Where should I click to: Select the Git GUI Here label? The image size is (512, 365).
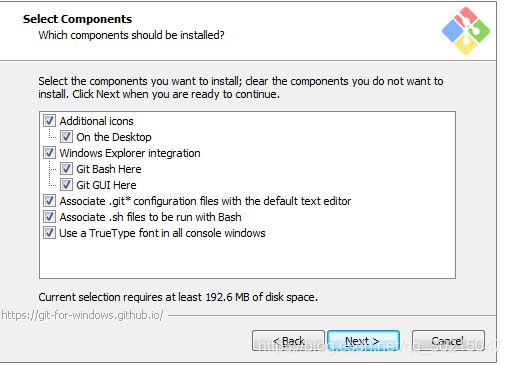point(106,185)
